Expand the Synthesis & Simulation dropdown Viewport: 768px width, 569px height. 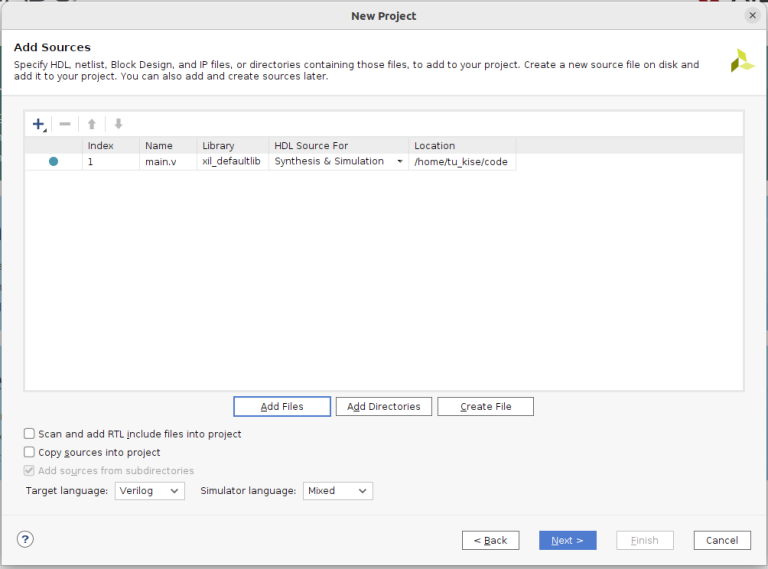click(400, 161)
